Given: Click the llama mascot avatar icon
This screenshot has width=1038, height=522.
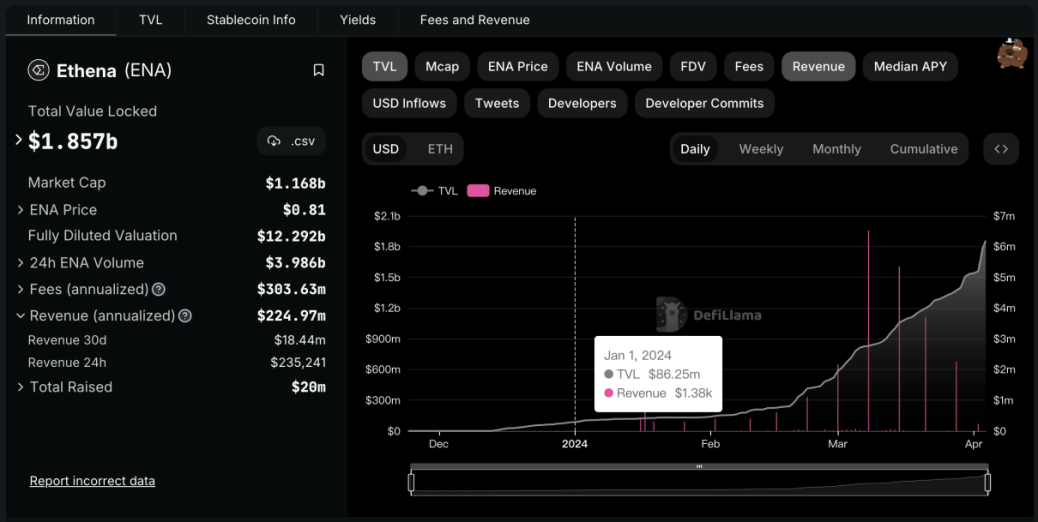Looking at the screenshot, I should (x=1011, y=54).
